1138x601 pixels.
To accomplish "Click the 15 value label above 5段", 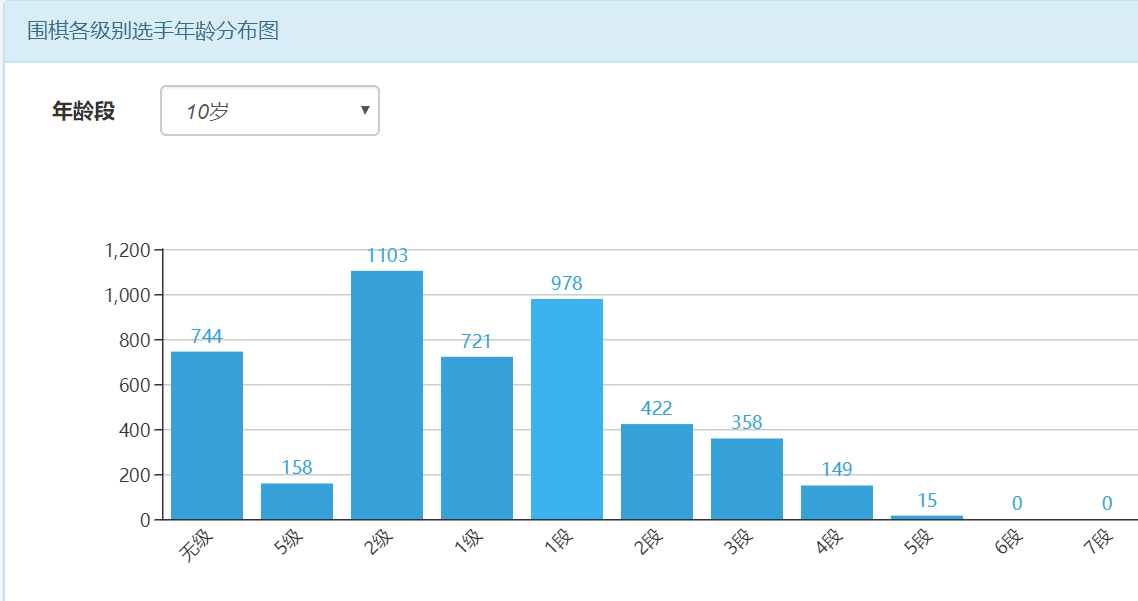I will pos(927,500).
